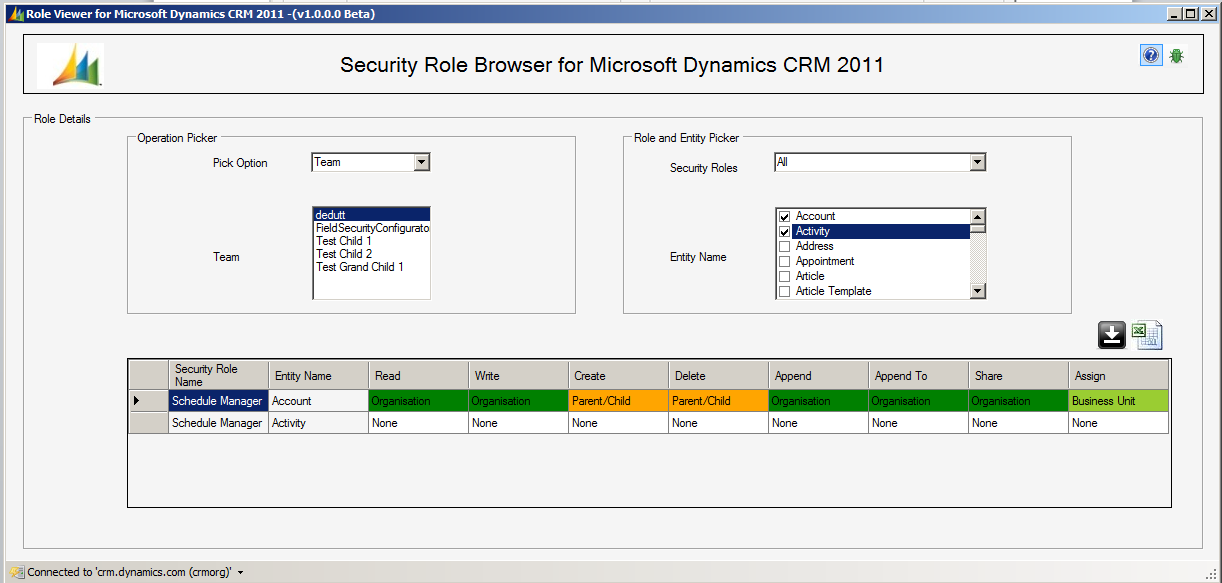Select Test Child 1 team
The height and width of the screenshot is (583, 1222).
click(x=371, y=241)
